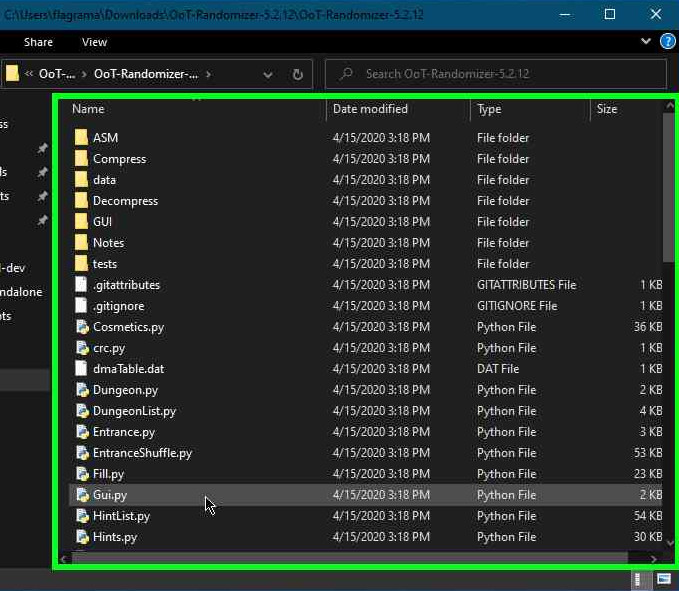Screen dimensions: 679x591
Task: Expand the ribbon with chevron arrow
Action: (x=645, y=42)
